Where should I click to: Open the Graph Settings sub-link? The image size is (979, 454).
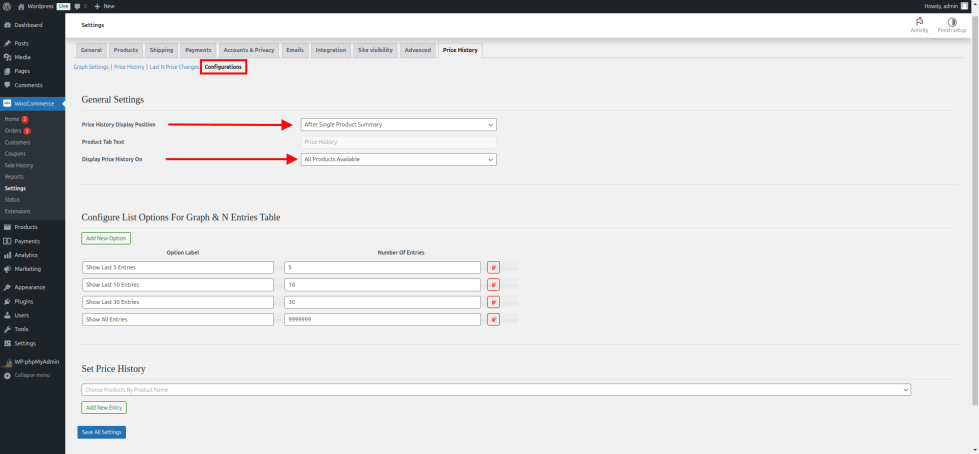point(91,66)
